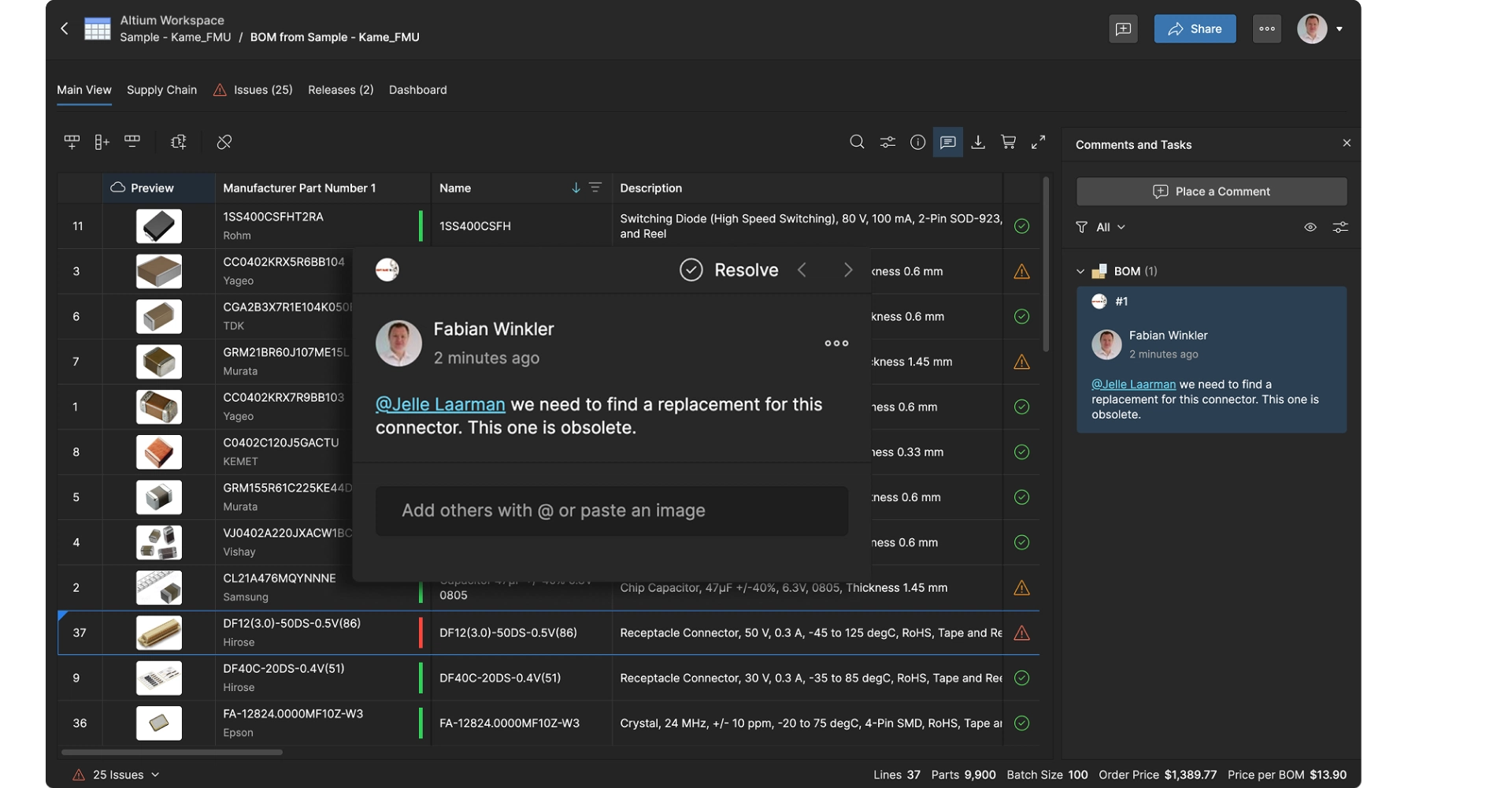Click the unlink icon in left toolbar
The image size is (1512, 788).
pyautogui.click(x=224, y=142)
